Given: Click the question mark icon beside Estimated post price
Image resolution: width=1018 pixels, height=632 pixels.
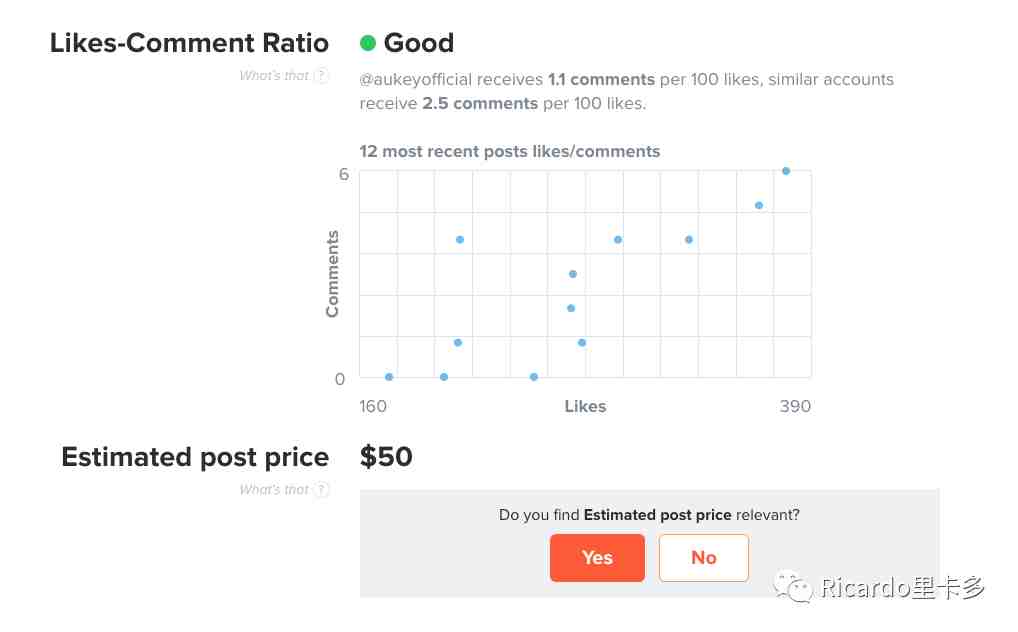Looking at the screenshot, I should tap(321, 489).
